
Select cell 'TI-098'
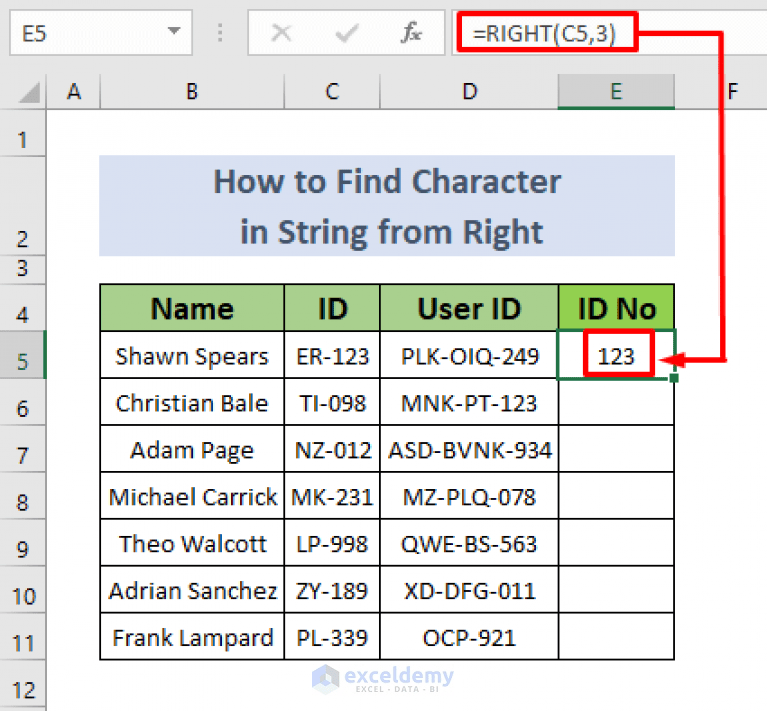click(x=332, y=402)
